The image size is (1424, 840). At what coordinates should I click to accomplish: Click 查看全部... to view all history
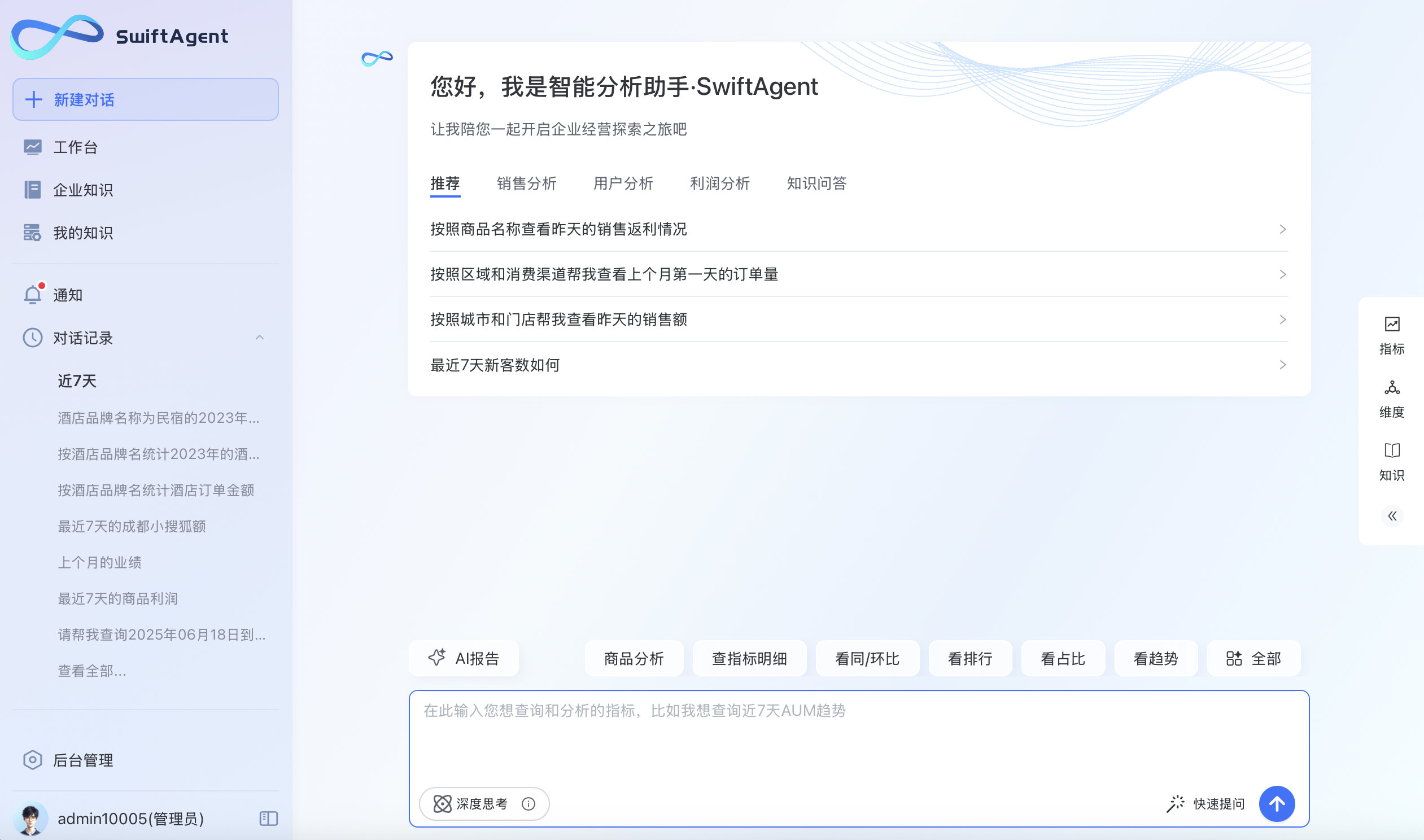pos(91,671)
